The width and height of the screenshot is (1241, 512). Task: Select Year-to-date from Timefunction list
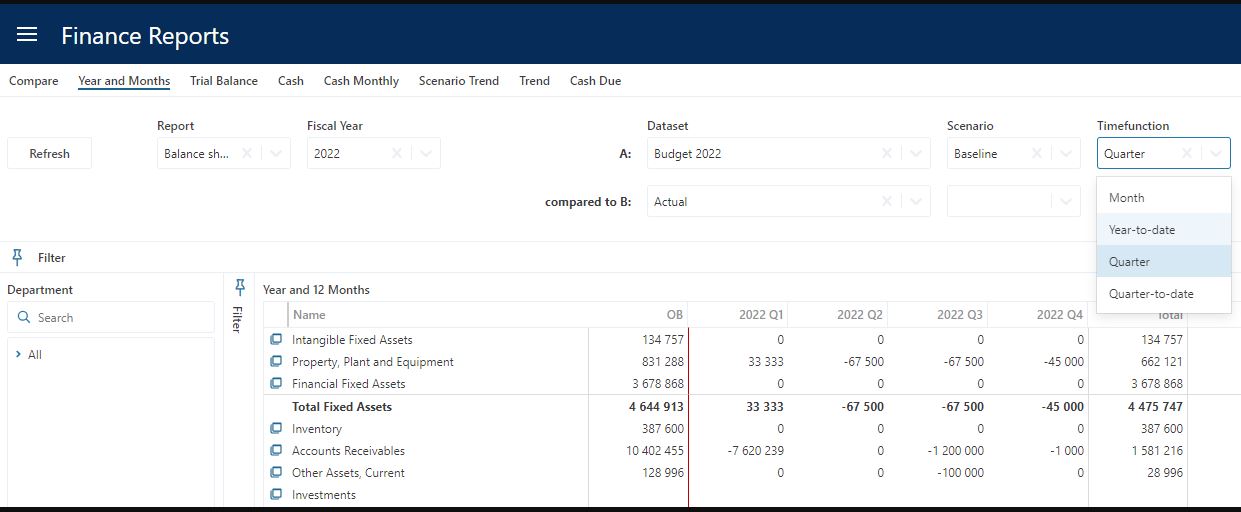click(x=1142, y=230)
